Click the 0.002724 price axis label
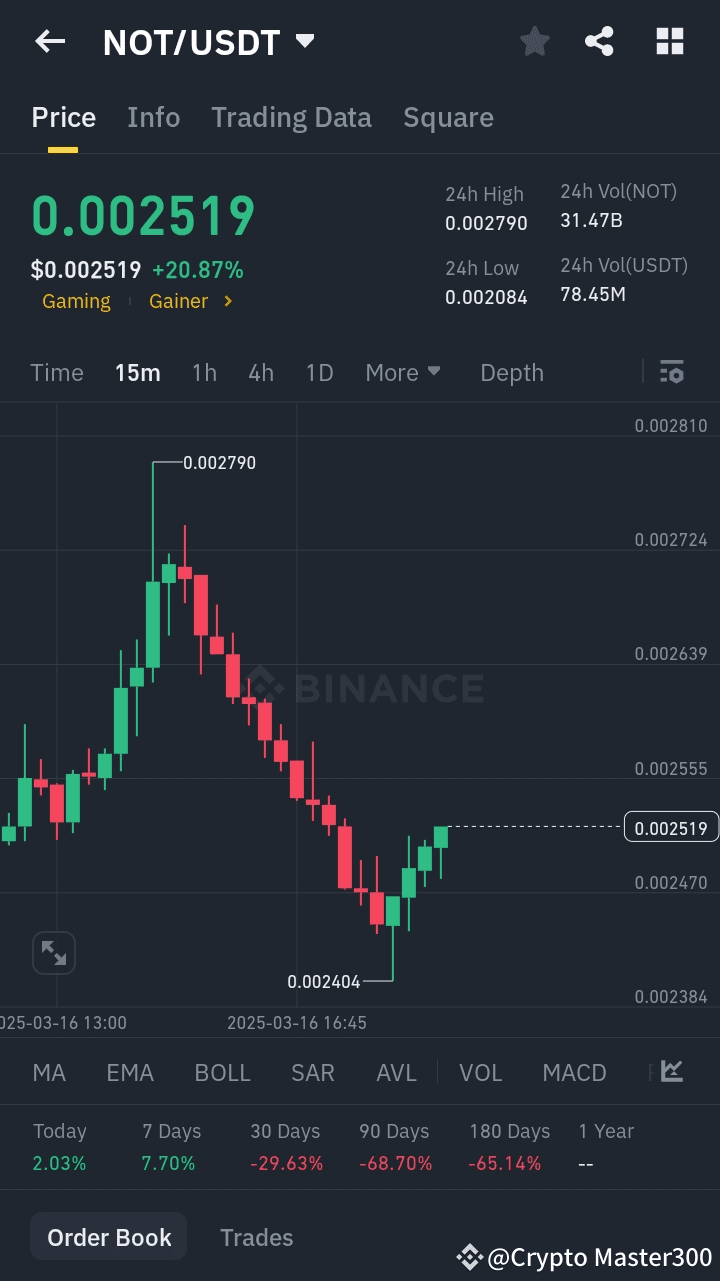Viewport: 720px width, 1281px height. (x=671, y=540)
